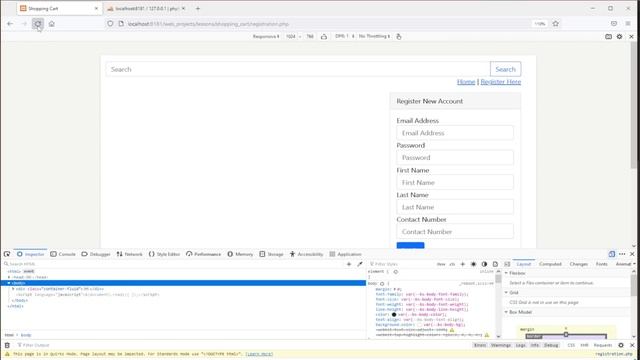Add a new CSS rule

[x=462, y=264]
